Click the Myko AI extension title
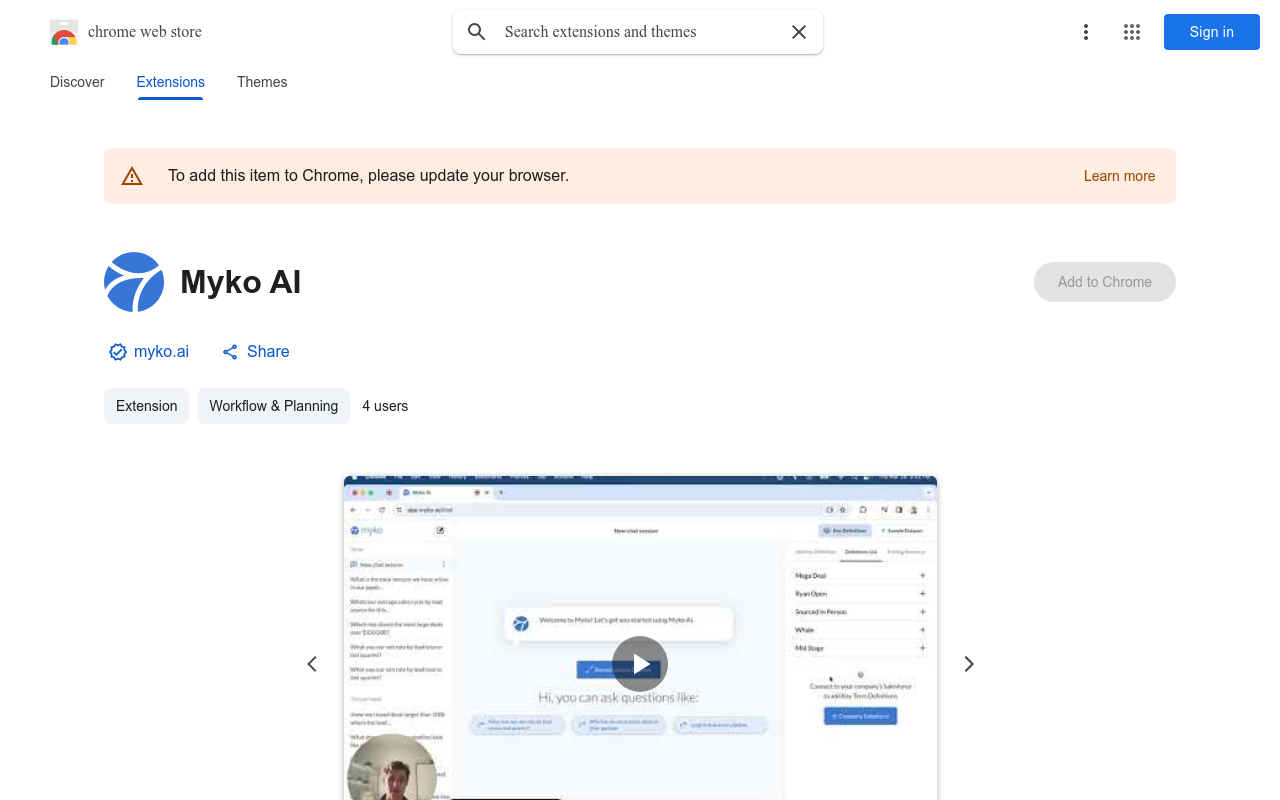 pos(240,282)
